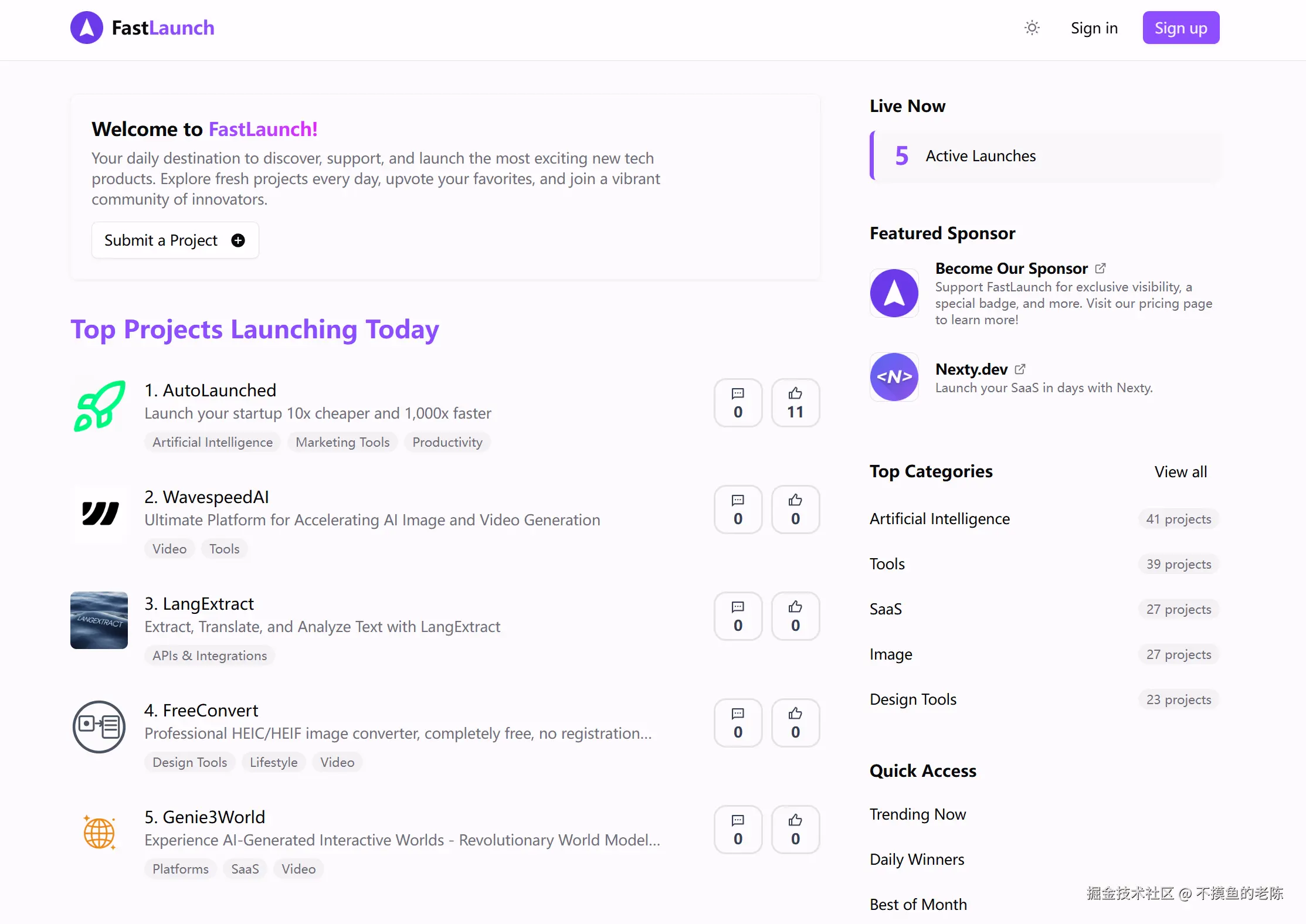Click the Sign up button

[1181, 28]
